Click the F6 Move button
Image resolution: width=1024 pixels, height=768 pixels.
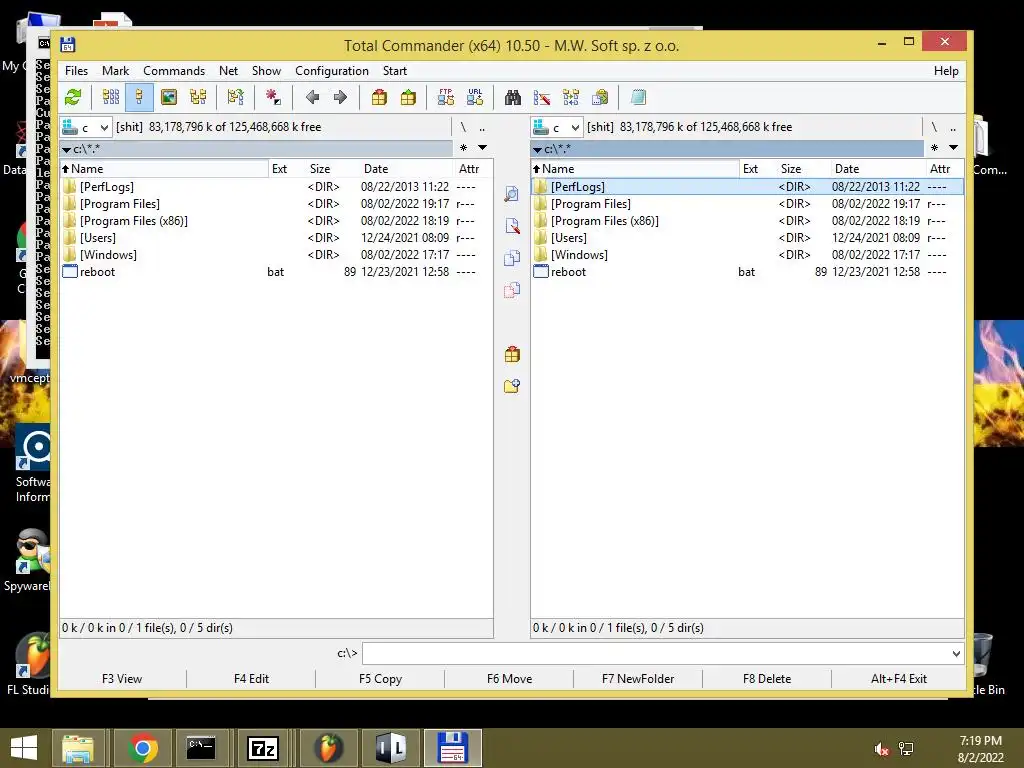point(509,679)
